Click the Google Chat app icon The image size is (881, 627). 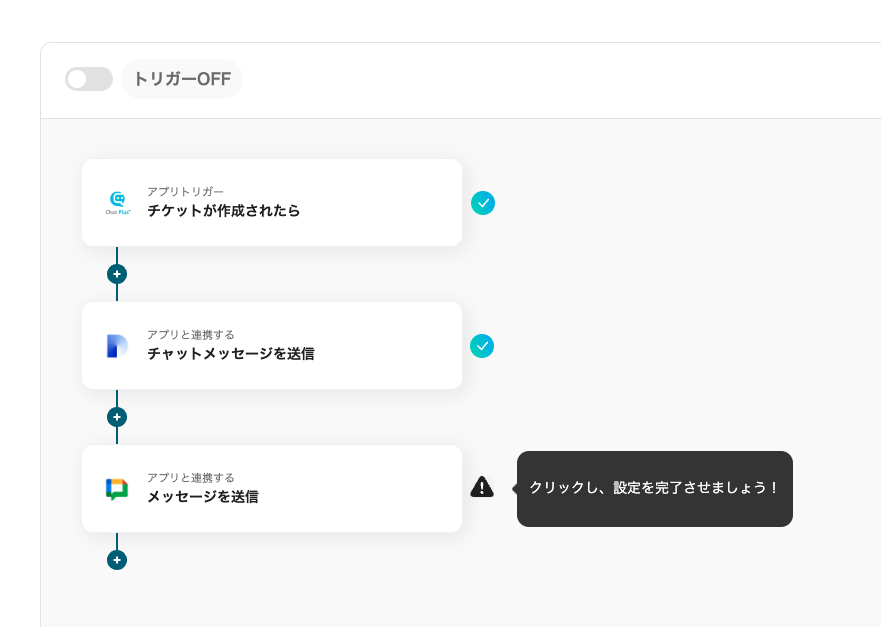tap(117, 489)
